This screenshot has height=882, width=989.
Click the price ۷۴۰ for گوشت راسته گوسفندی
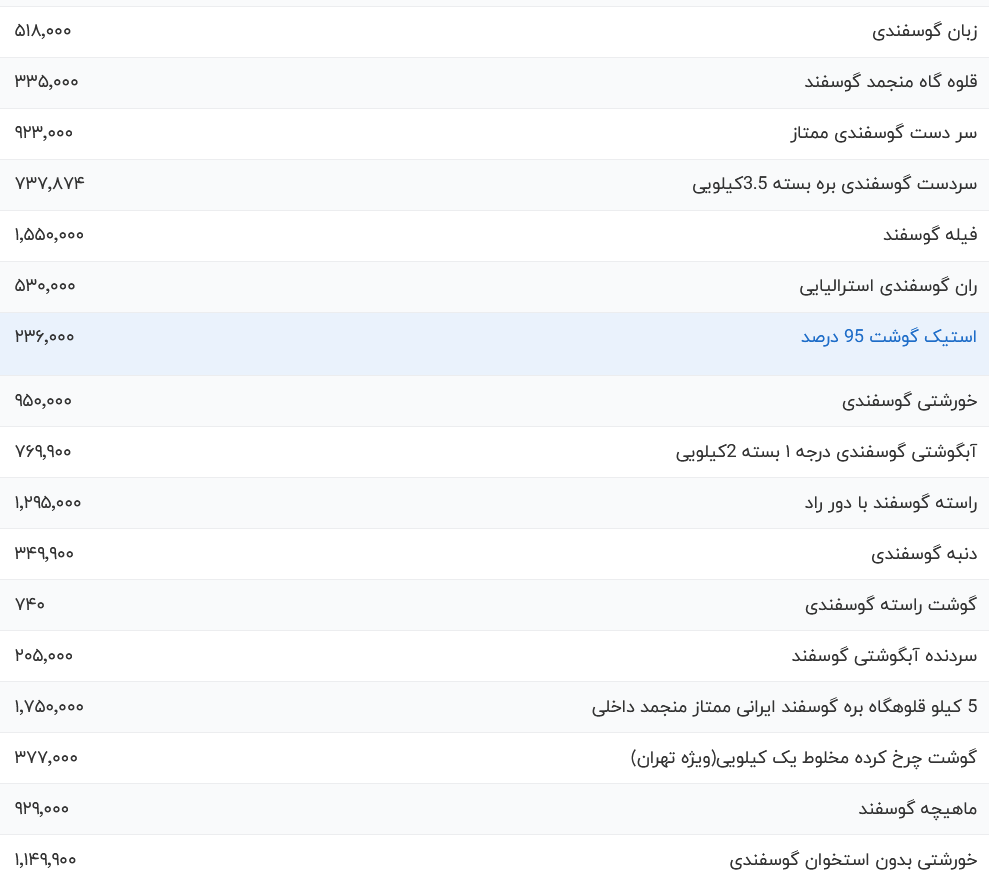pos(30,604)
